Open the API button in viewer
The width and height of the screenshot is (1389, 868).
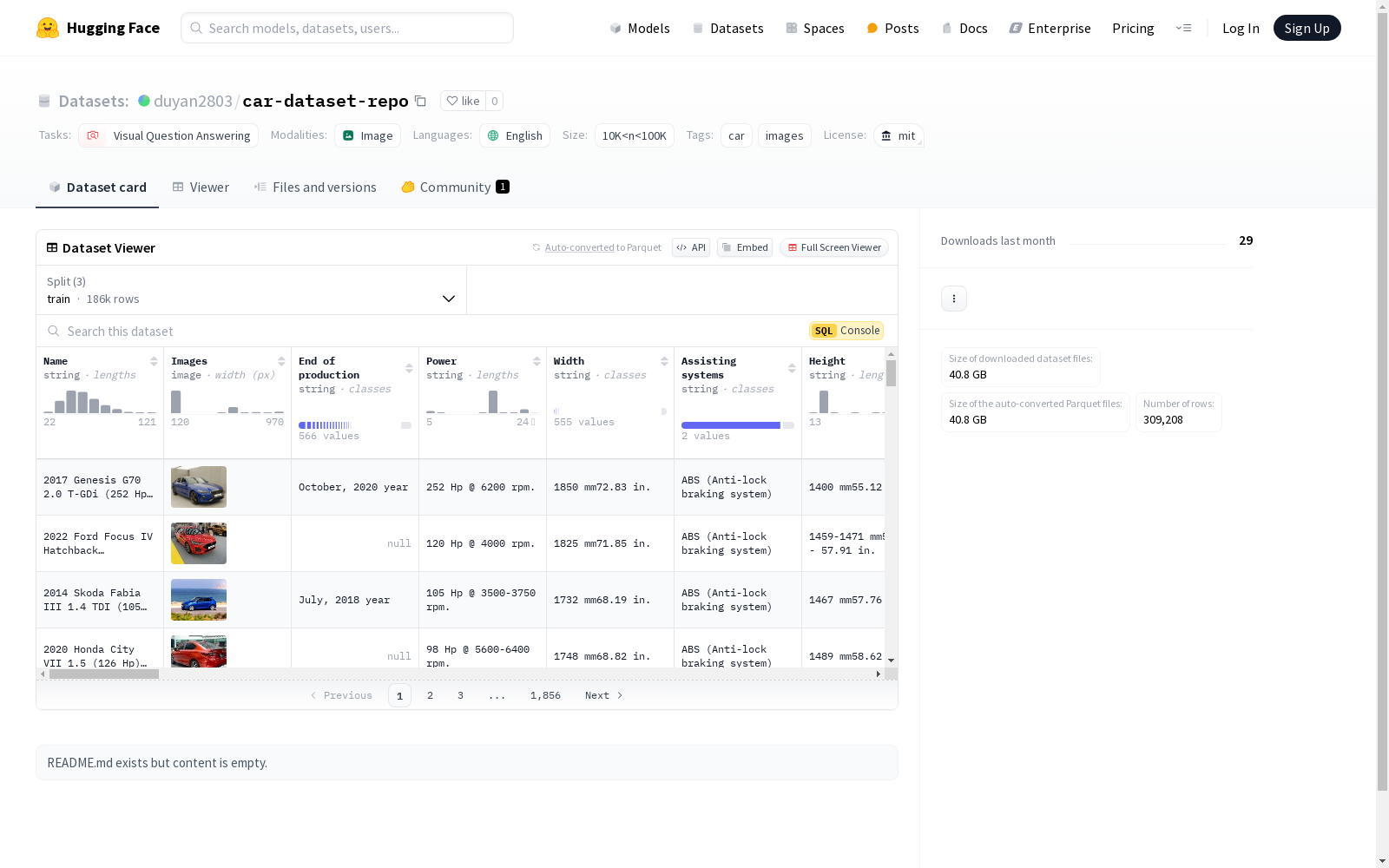[x=691, y=247]
